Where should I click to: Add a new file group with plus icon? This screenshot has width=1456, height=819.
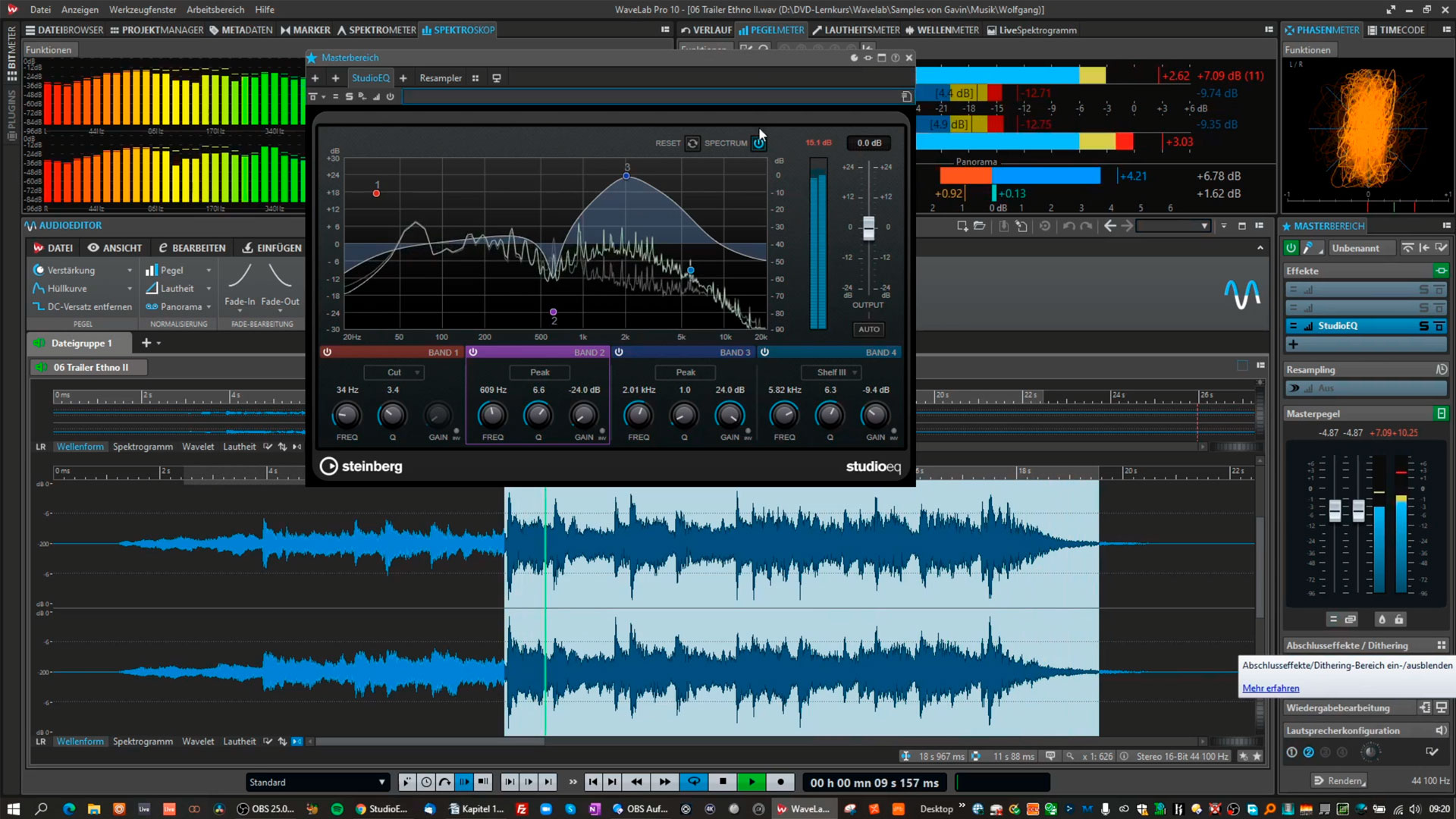point(146,344)
